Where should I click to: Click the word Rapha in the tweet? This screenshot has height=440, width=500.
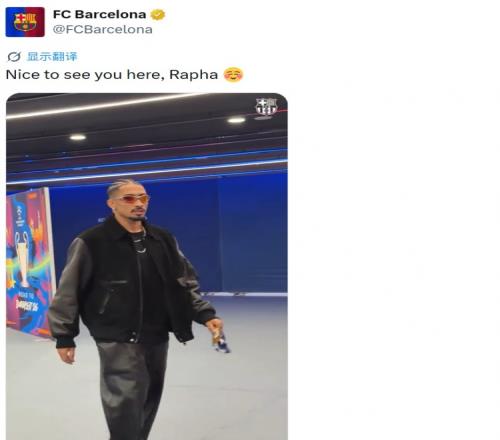click(x=193, y=74)
